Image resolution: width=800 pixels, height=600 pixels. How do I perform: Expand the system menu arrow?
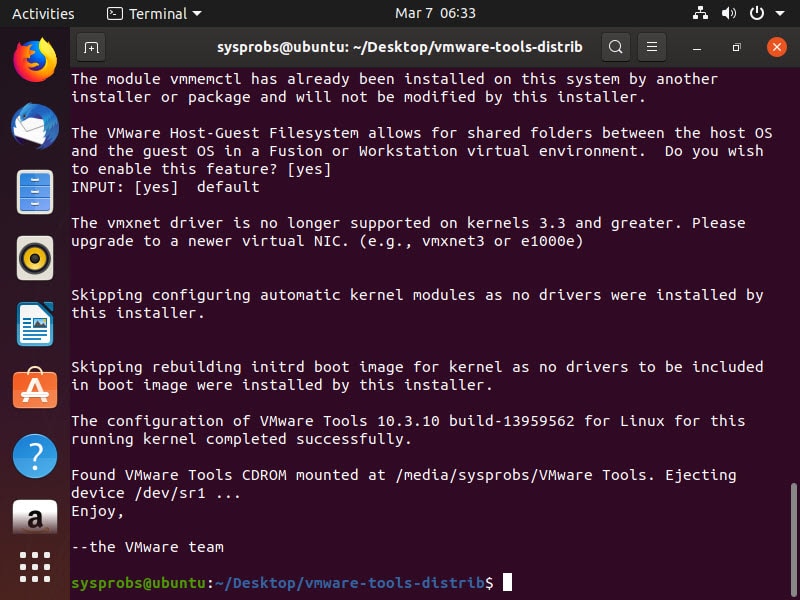click(x=780, y=14)
